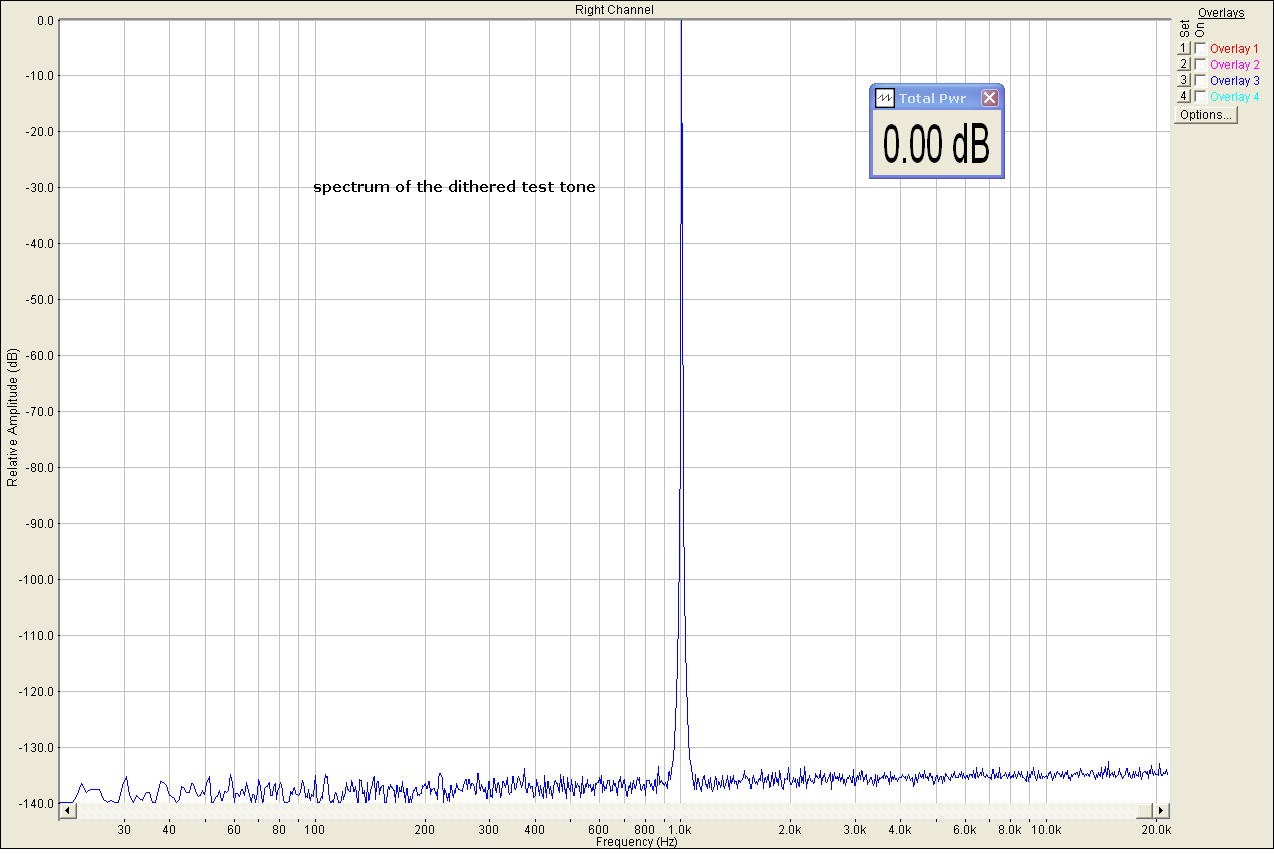
Task: Enable the Overlay 2 checkbox
Action: (1200, 64)
